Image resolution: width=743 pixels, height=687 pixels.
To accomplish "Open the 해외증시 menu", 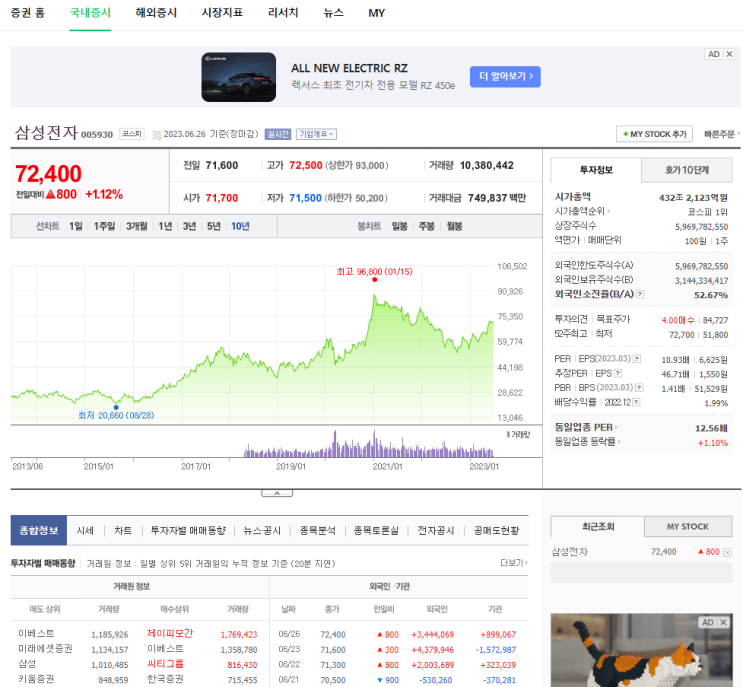I will pos(156,13).
